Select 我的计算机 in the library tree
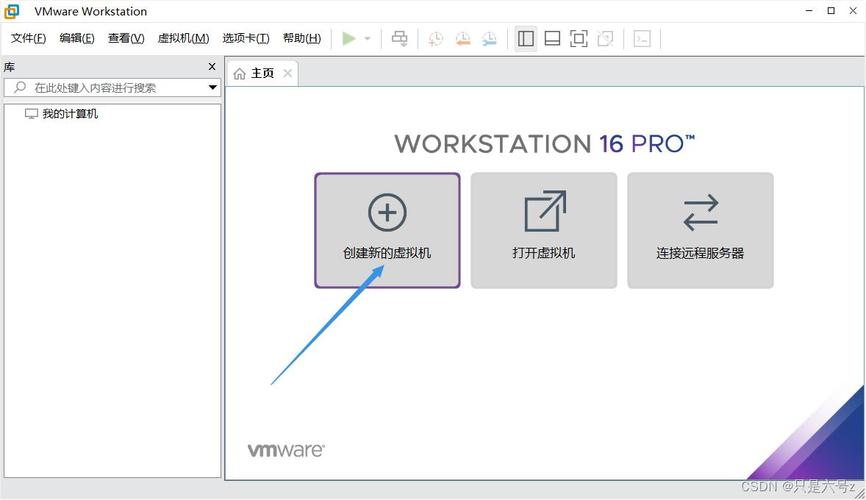Image resolution: width=866 pixels, height=500 pixels. pos(70,114)
